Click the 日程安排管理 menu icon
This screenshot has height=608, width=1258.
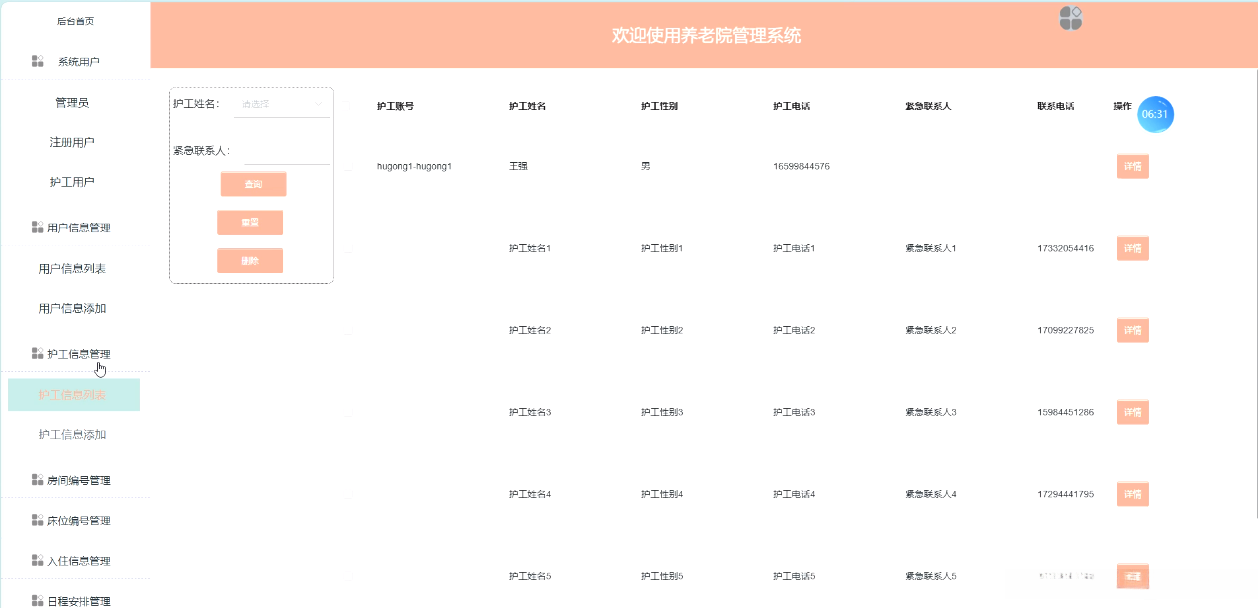(x=37, y=601)
